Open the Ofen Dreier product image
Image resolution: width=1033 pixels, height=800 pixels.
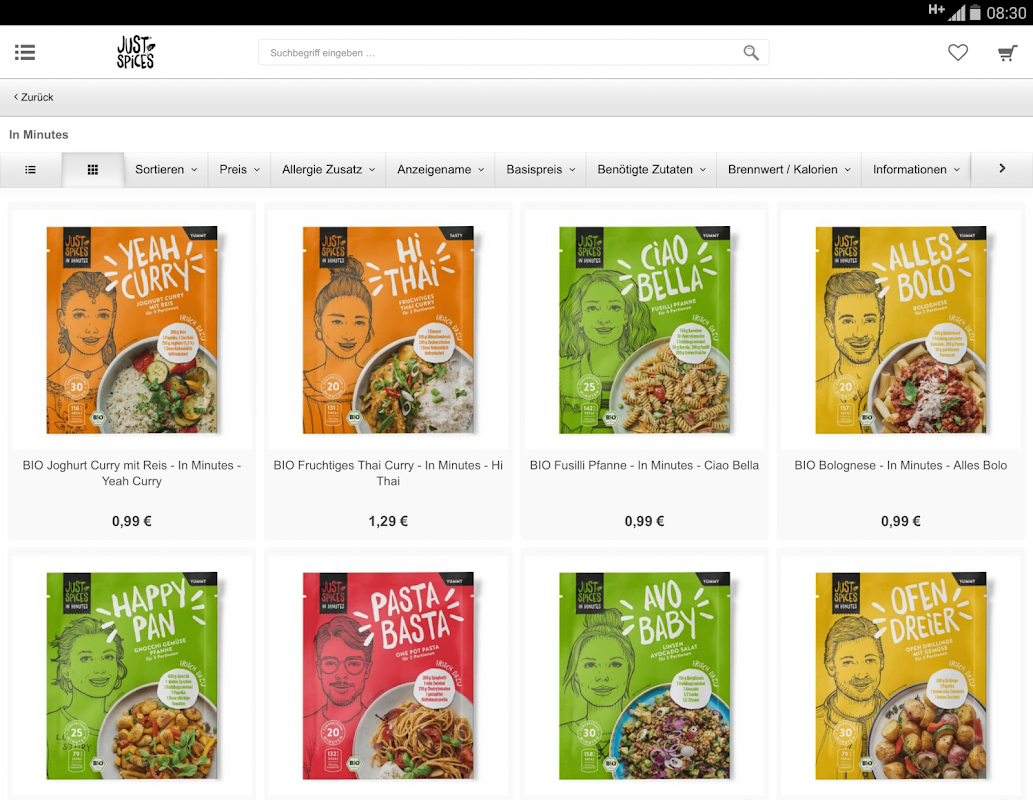point(901,675)
